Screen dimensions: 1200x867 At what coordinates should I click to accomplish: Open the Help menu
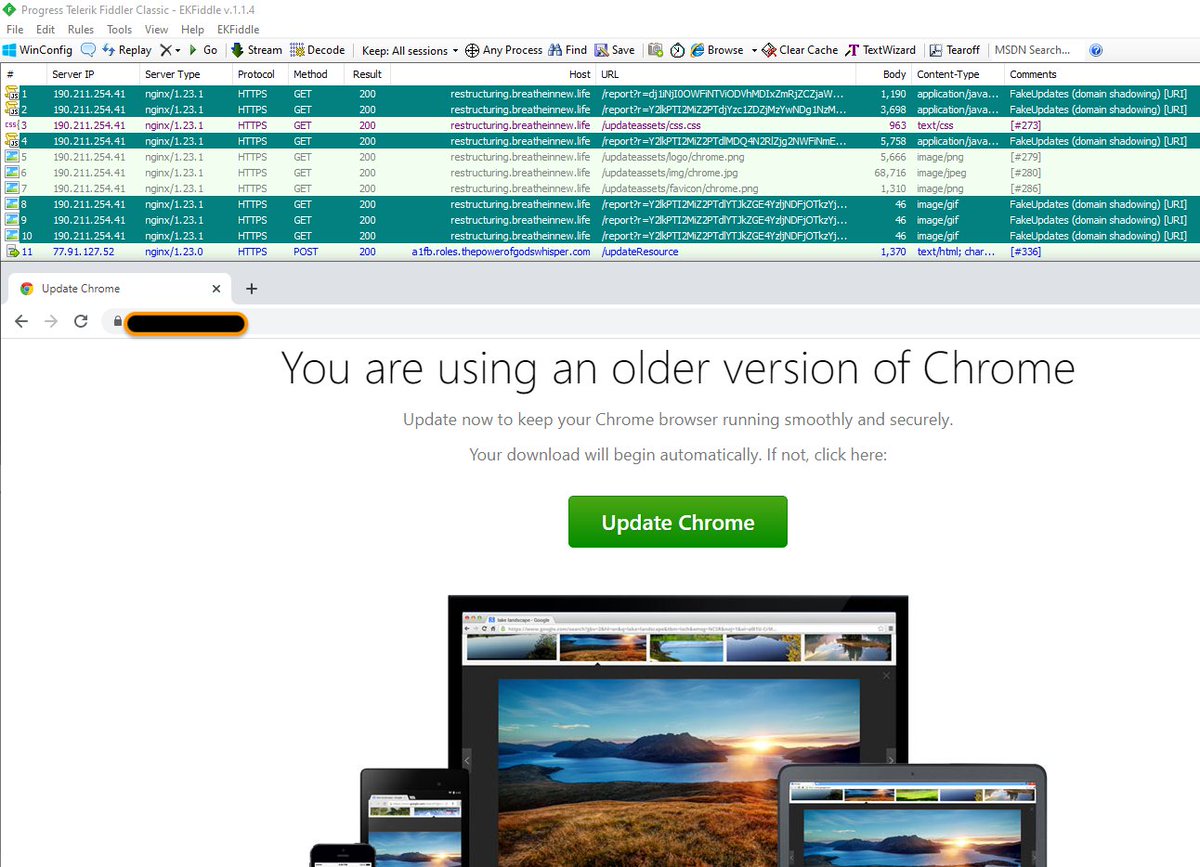pyautogui.click(x=193, y=30)
